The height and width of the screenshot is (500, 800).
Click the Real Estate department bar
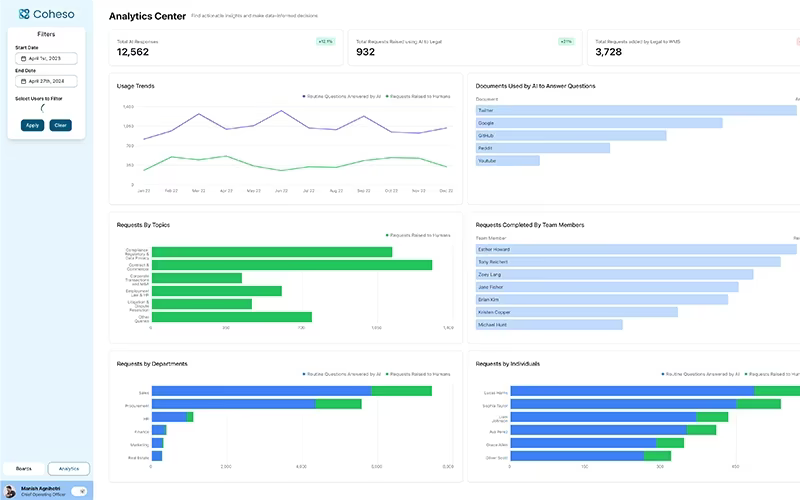(x=157, y=456)
